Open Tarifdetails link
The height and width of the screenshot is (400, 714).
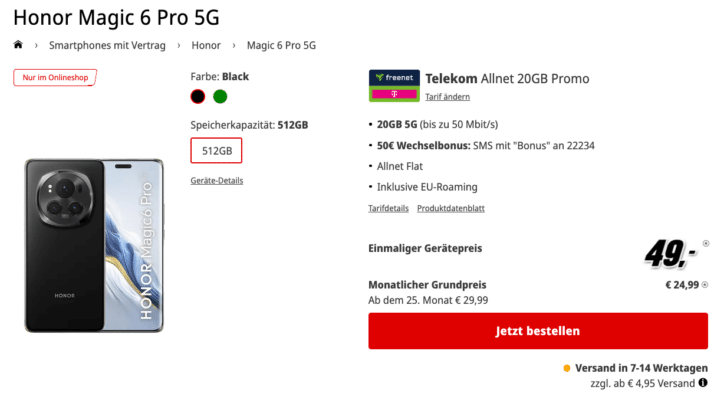pyautogui.click(x=388, y=208)
